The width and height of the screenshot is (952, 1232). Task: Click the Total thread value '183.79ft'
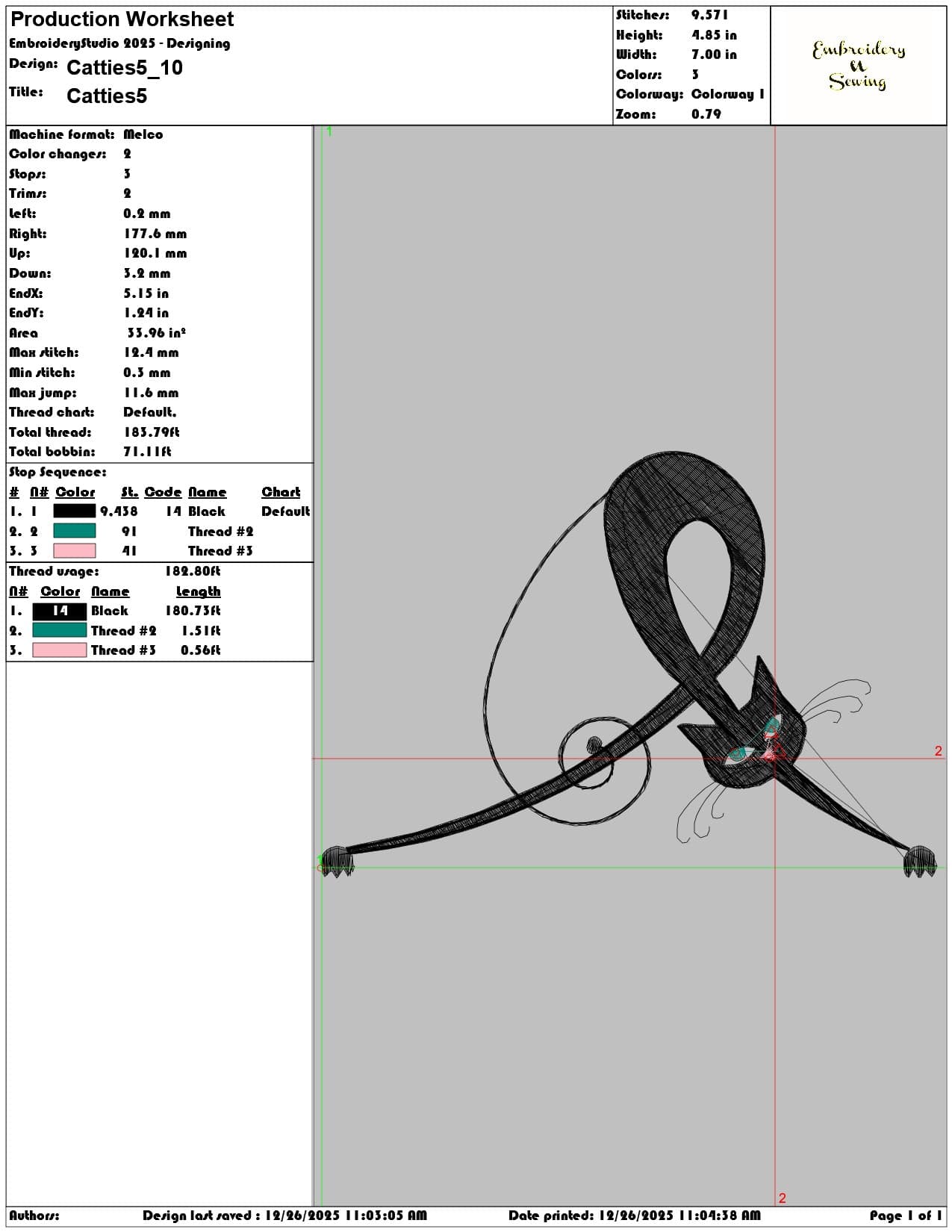pos(152,432)
